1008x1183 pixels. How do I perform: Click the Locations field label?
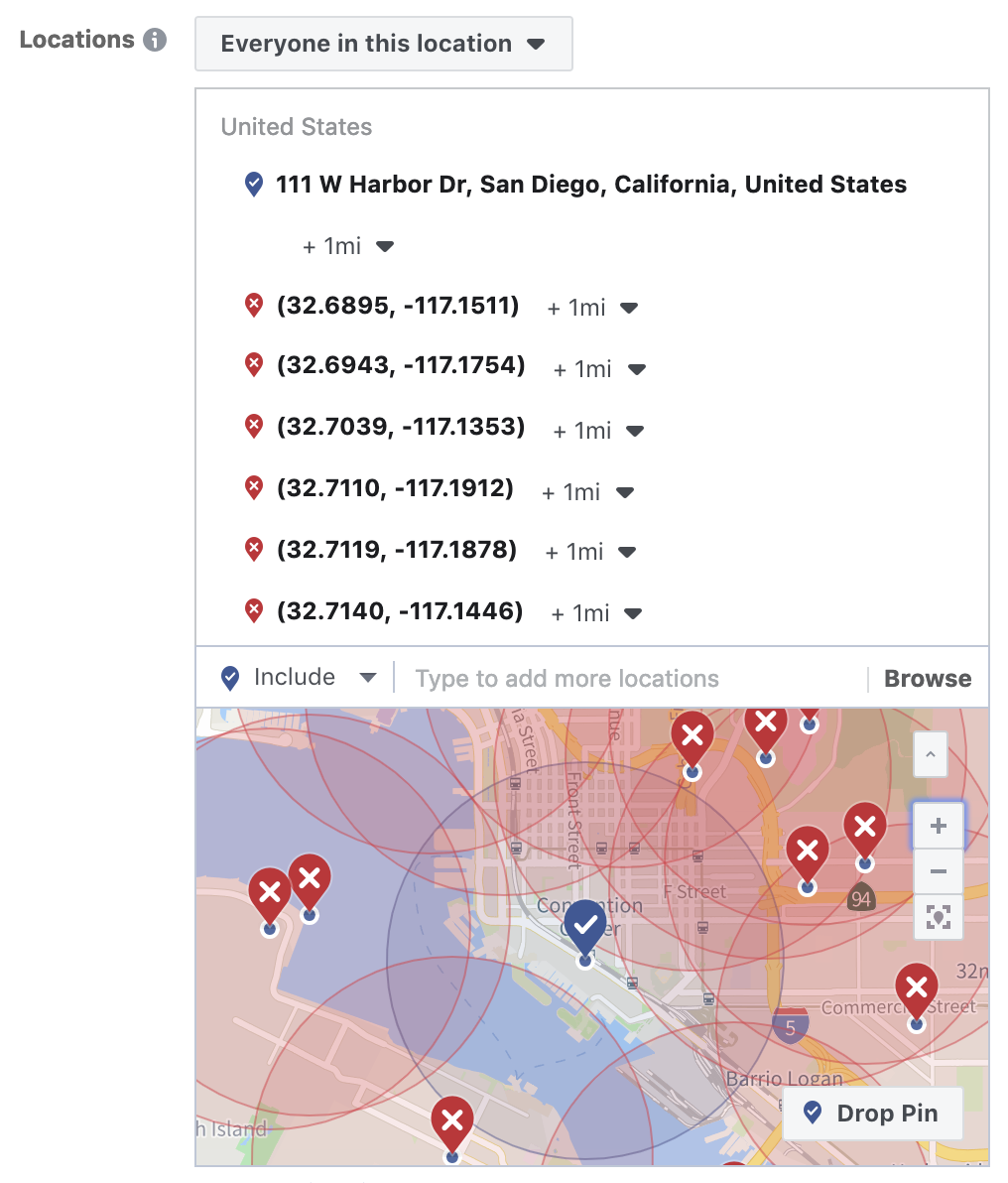[x=77, y=40]
